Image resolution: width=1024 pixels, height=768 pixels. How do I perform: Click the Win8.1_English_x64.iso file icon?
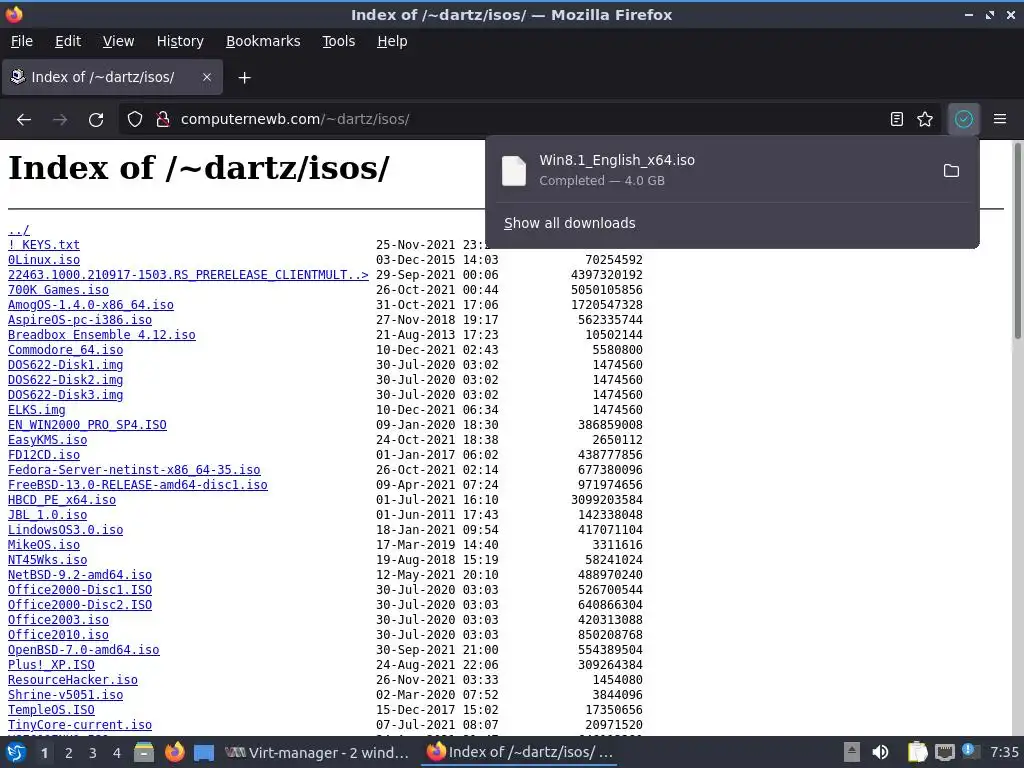point(514,171)
